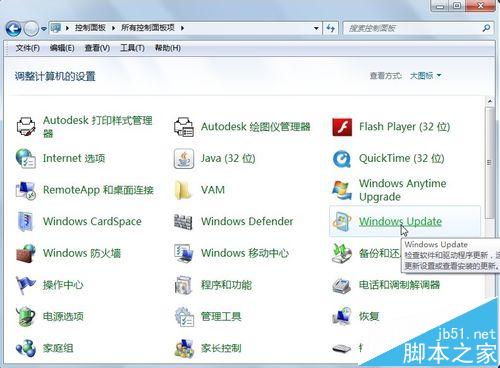This screenshot has height=368, width=500.
Task: Open the Internet 选项 text link
Action: click(x=74, y=158)
